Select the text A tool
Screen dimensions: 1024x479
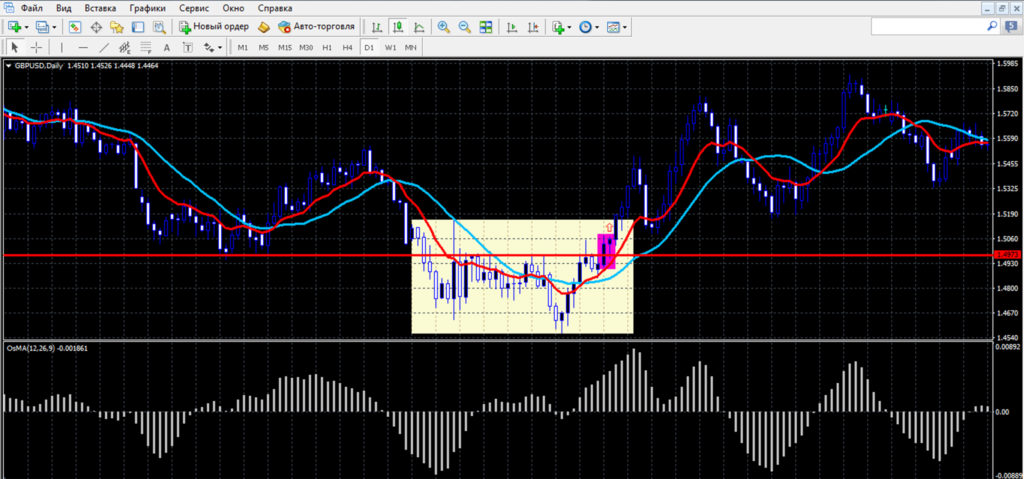pyautogui.click(x=167, y=47)
